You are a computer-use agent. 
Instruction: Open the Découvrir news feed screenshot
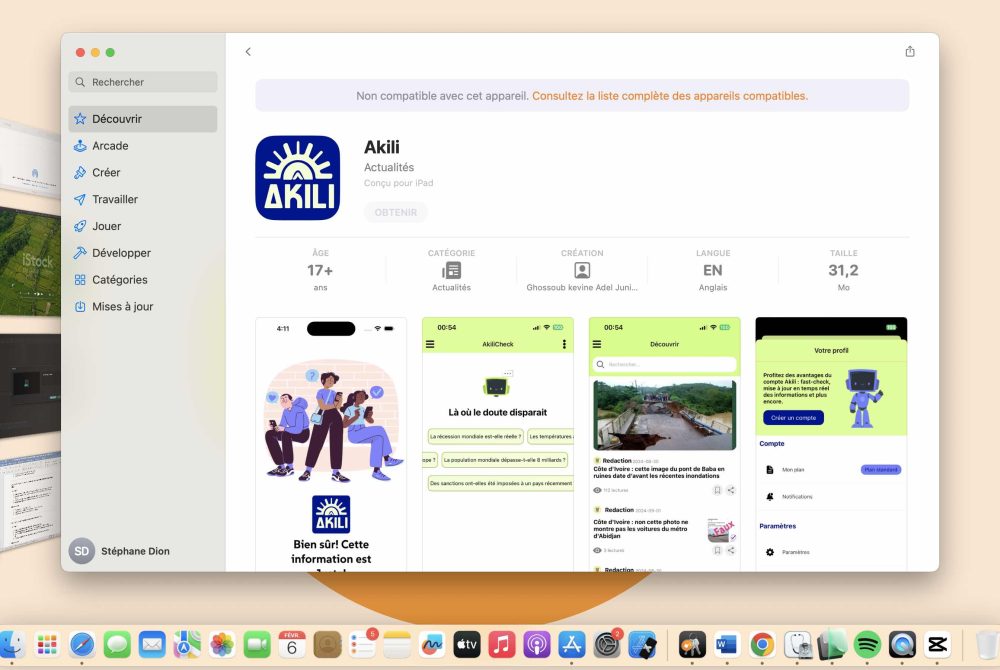[665, 444]
